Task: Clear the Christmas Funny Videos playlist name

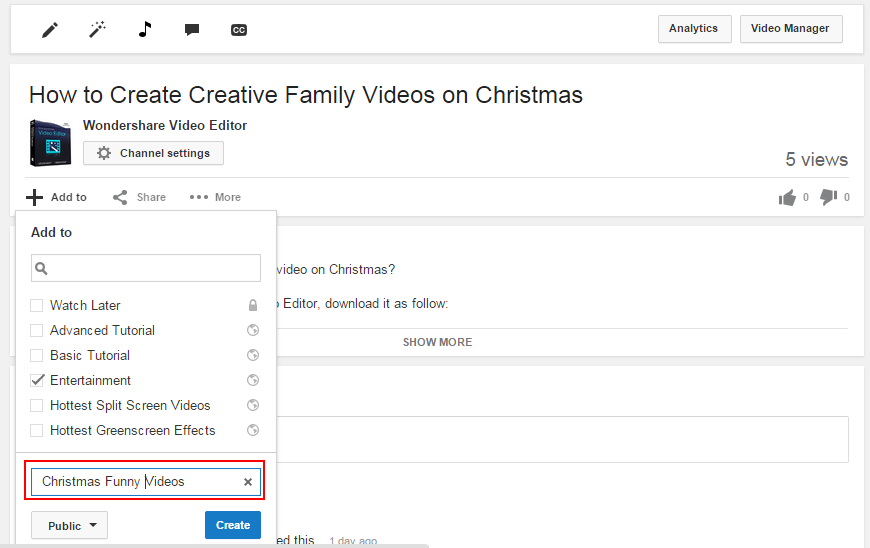Action: (x=248, y=482)
